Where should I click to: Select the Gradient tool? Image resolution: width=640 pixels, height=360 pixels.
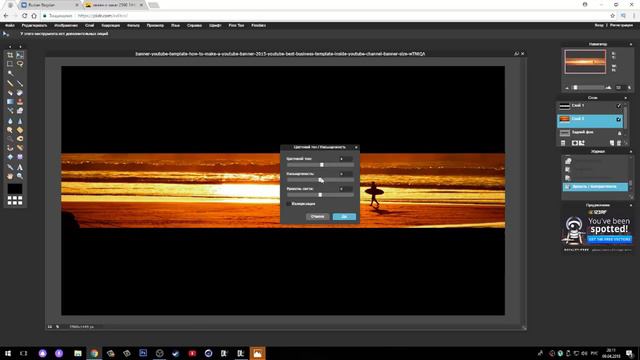coord(10,102)
